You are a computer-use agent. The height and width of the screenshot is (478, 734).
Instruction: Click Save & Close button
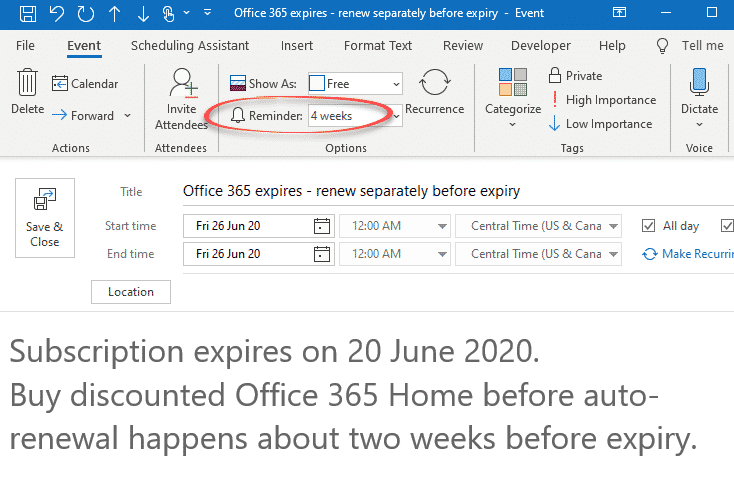(45, 218)
